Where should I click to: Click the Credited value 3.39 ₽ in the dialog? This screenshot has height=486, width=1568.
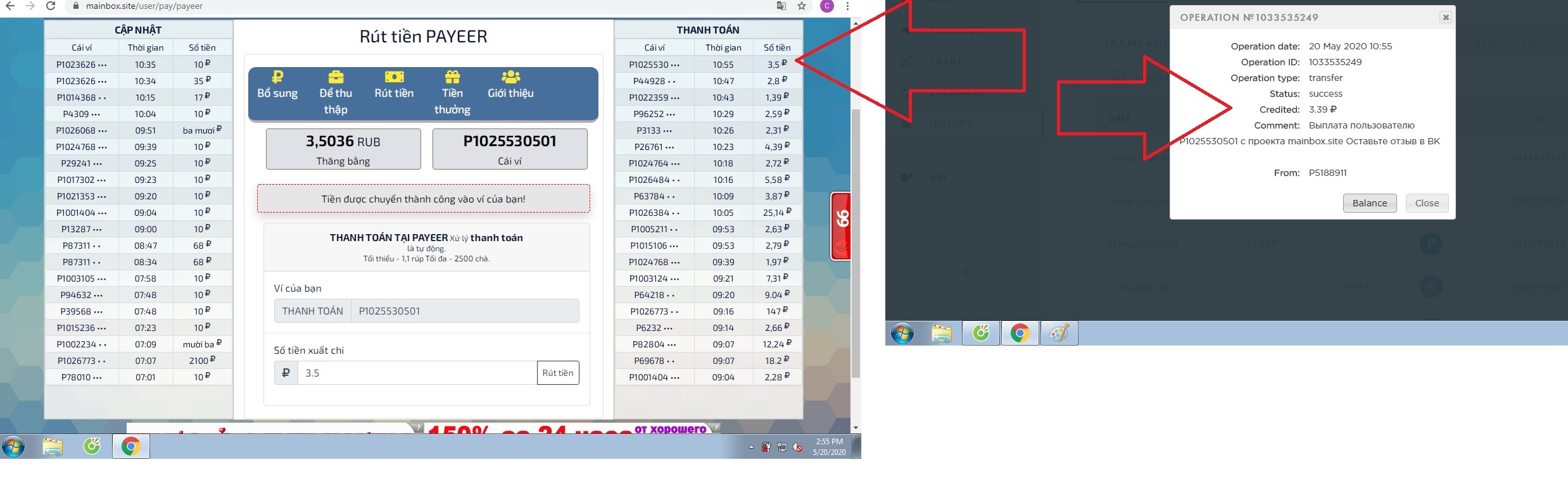coord(1323,109)
